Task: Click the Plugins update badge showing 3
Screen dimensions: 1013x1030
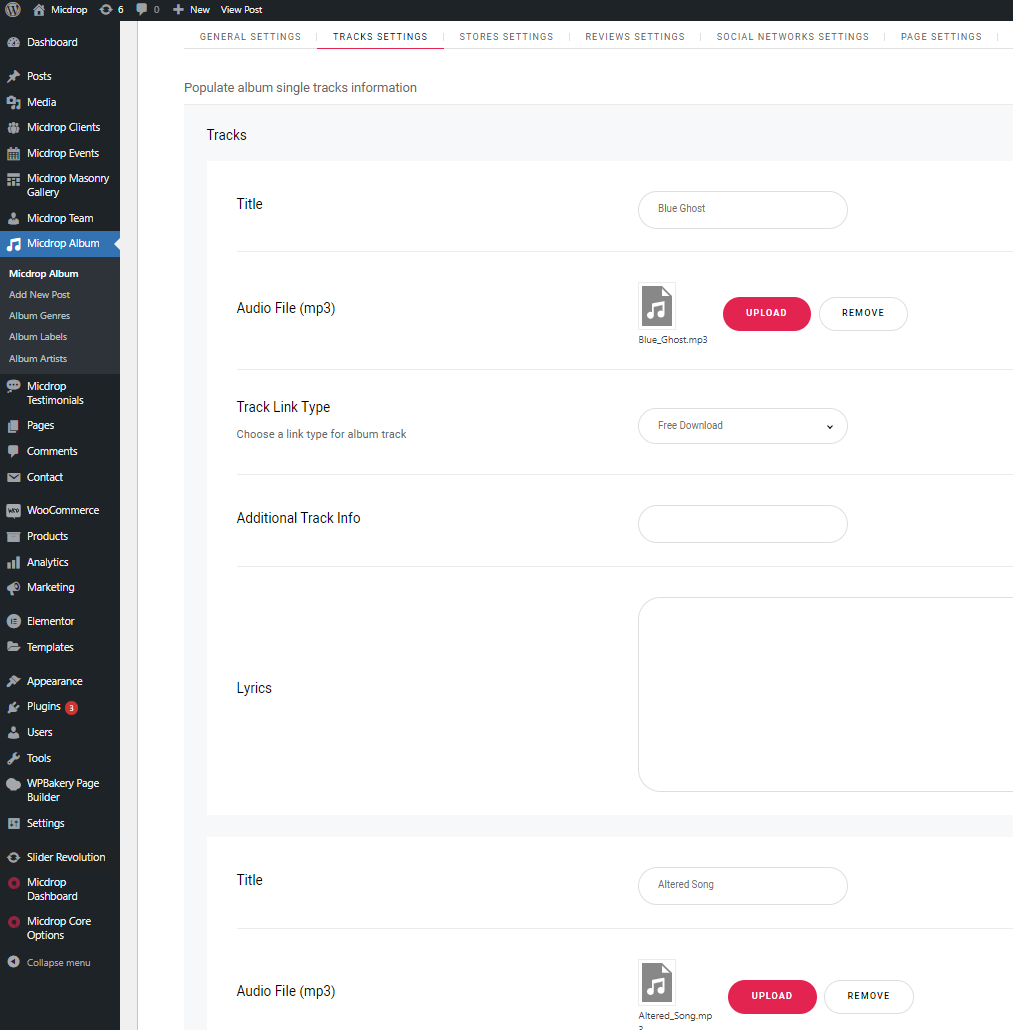Action: click(72, 708)
